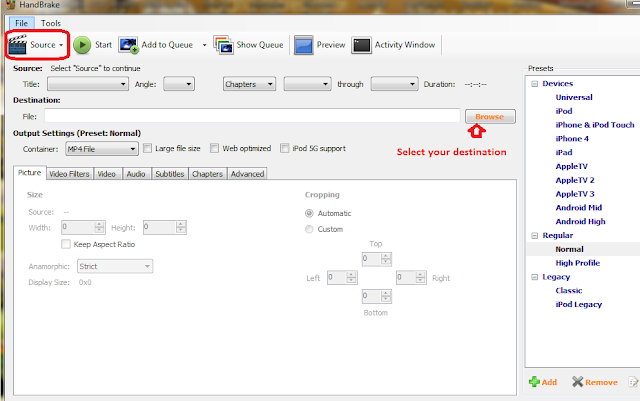Select the iPod preset

point(564,111)
